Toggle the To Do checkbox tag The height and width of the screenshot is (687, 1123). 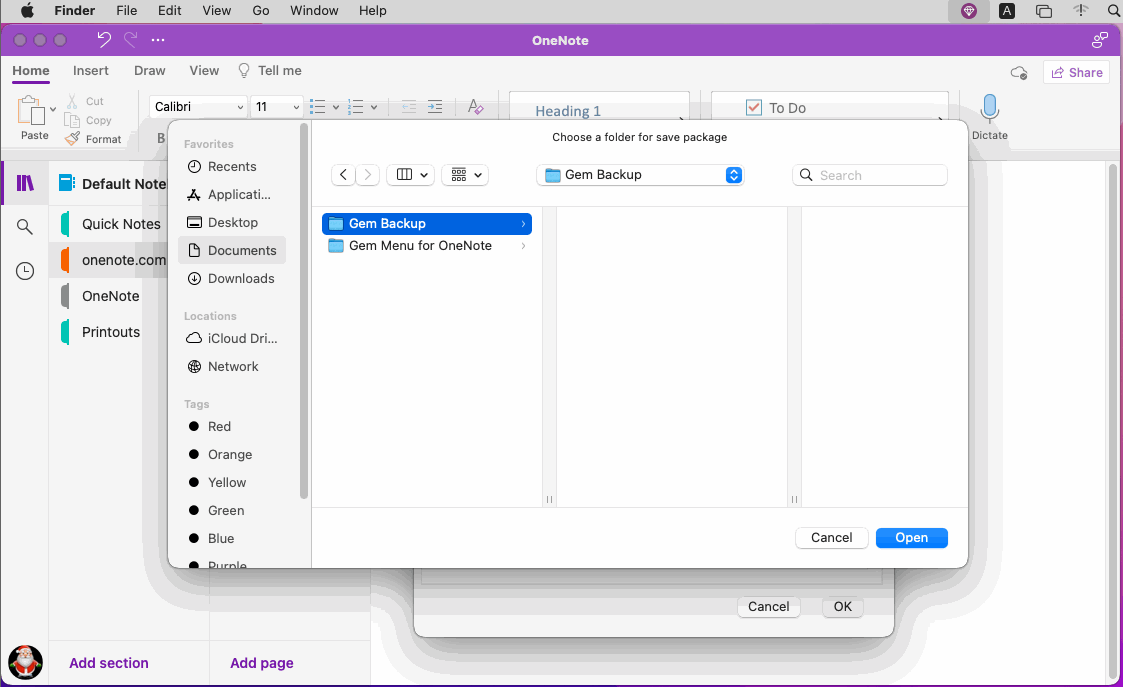pyautogui.click(x=753, y=107)
